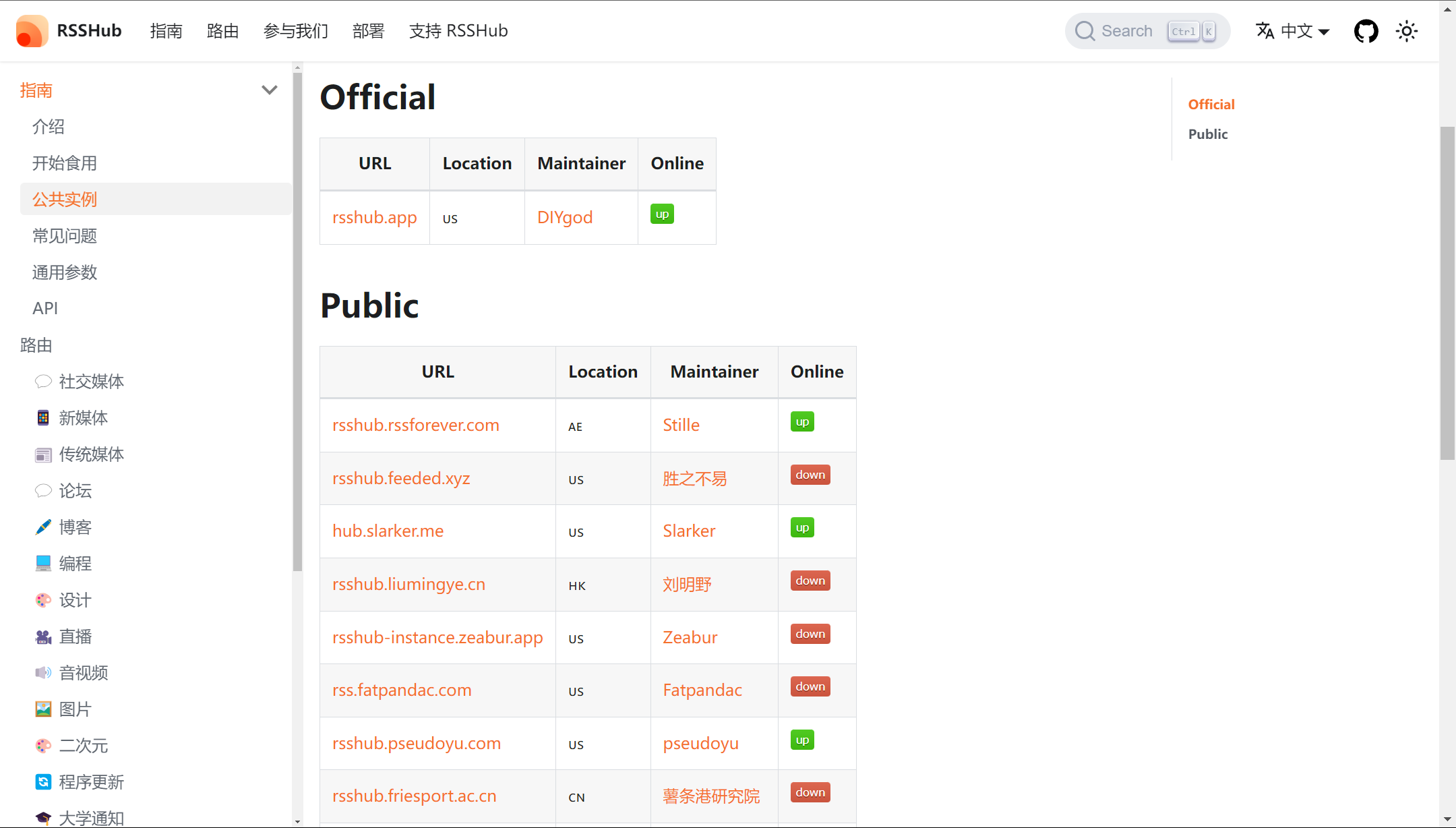Open the rsshub.rssforever.com link
Viewport: 1456px width, 828px height.
(416, 425)
